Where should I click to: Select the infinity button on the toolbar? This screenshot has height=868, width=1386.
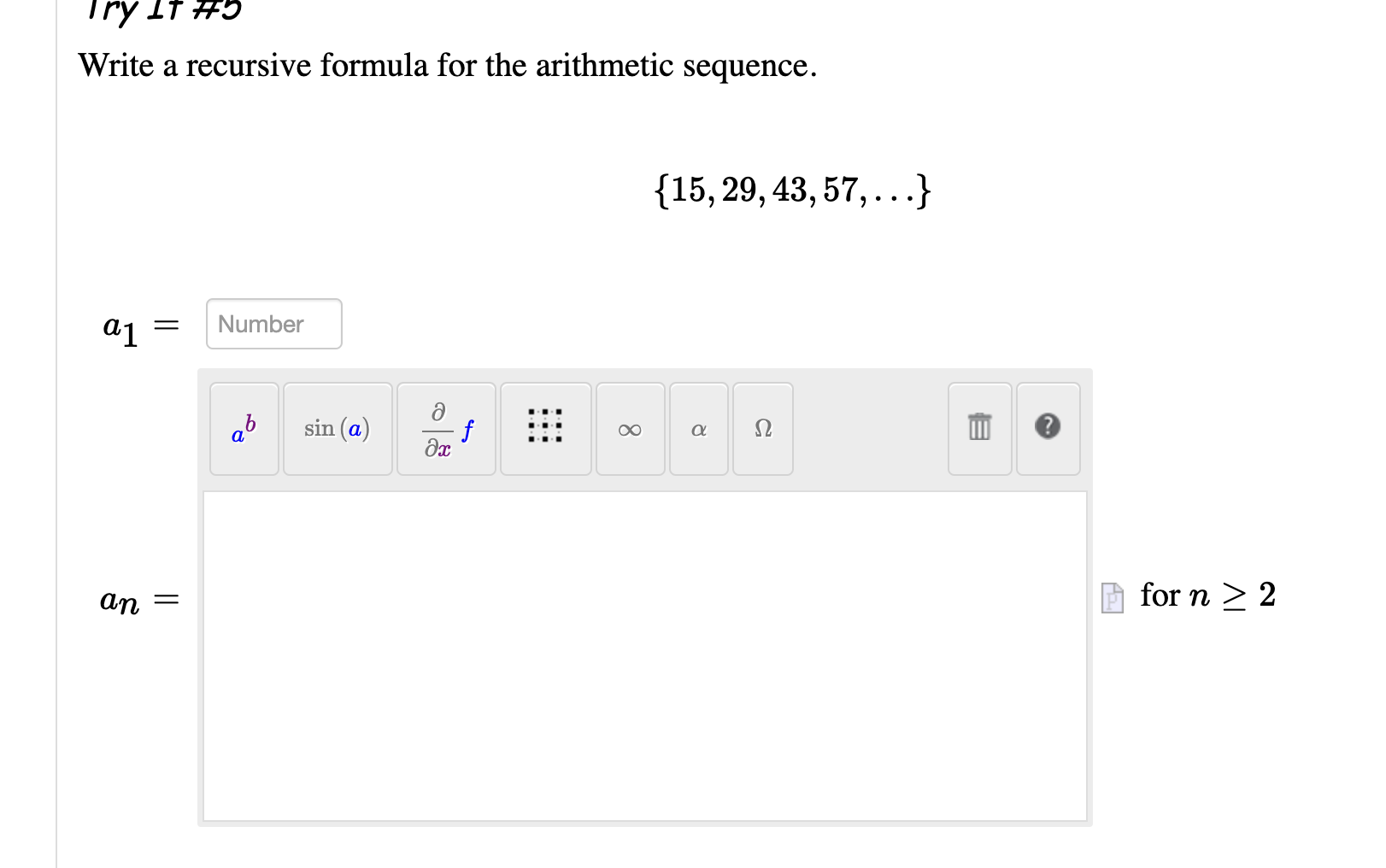click(x=630, y=431)
